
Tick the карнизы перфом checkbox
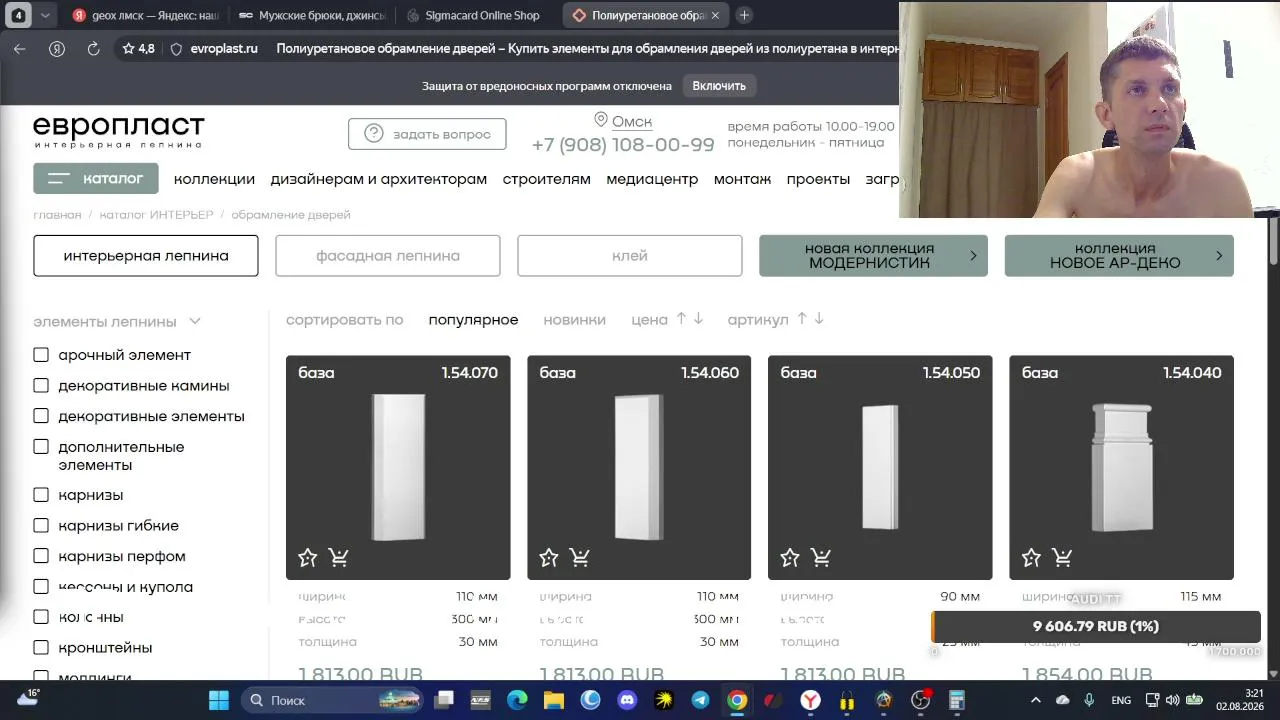pos(41,556)
